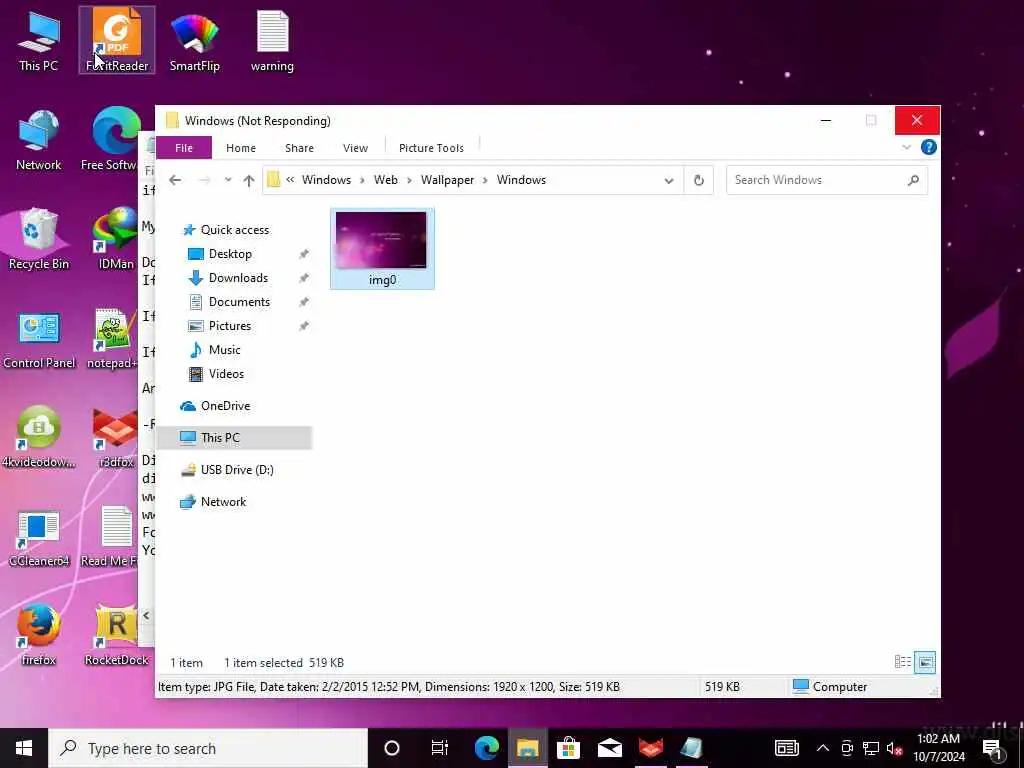This screenshot has height=768, width=1024.
Task: Select the img0 wallpaper thumbnail
Action: click(x=382, y=249)
